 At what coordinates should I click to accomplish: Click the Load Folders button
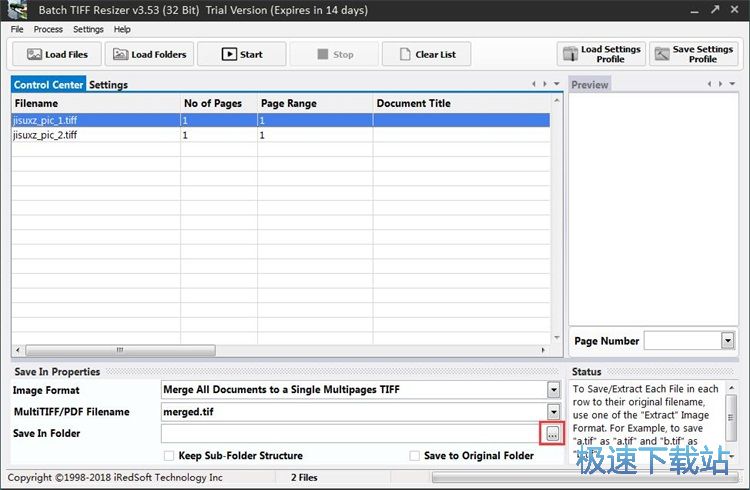point(149,54)
